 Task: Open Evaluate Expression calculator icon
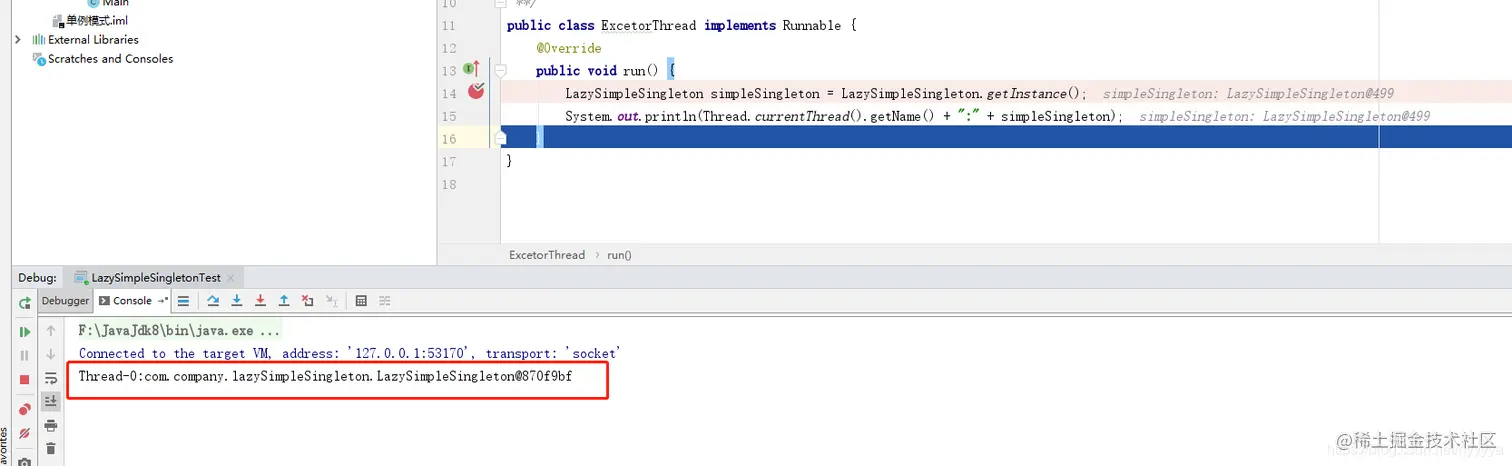point(361,300)
